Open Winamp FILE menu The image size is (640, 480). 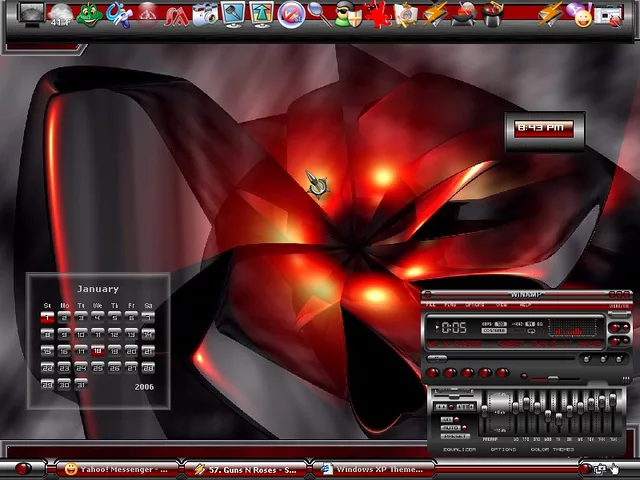pos(432,304)
